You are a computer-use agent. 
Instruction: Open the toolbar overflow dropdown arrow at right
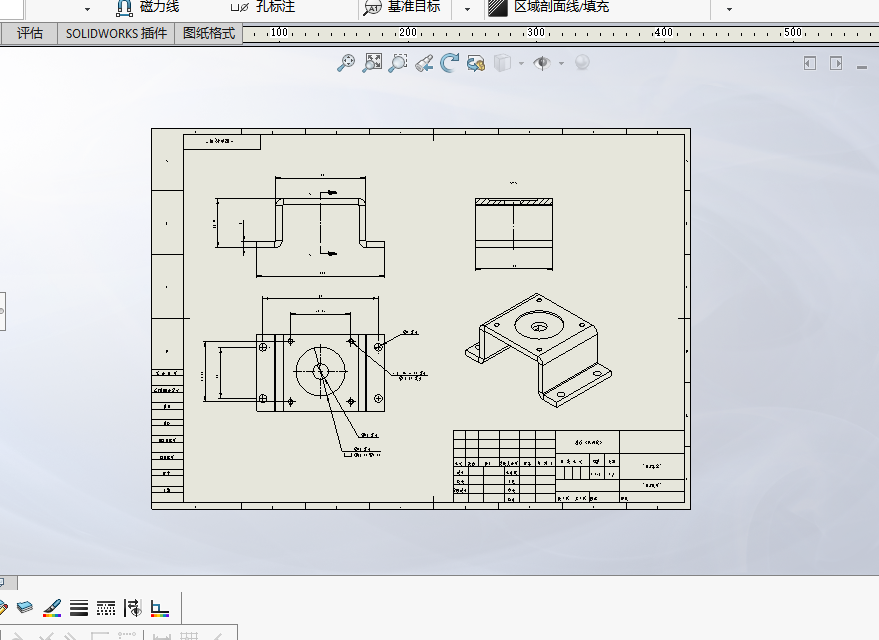tap(729, 9)
